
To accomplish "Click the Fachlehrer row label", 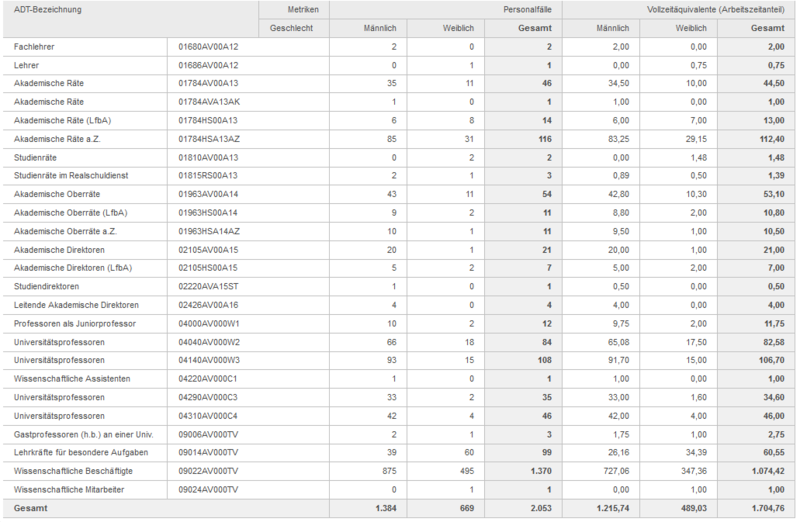I will click(36, 47).
